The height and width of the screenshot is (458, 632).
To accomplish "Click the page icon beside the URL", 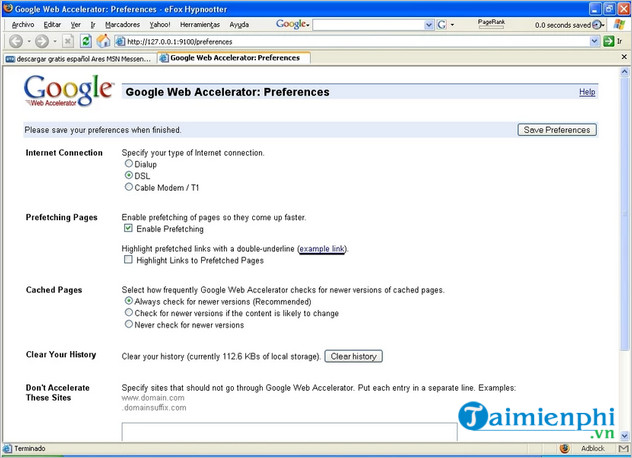I will pos(120,41).
